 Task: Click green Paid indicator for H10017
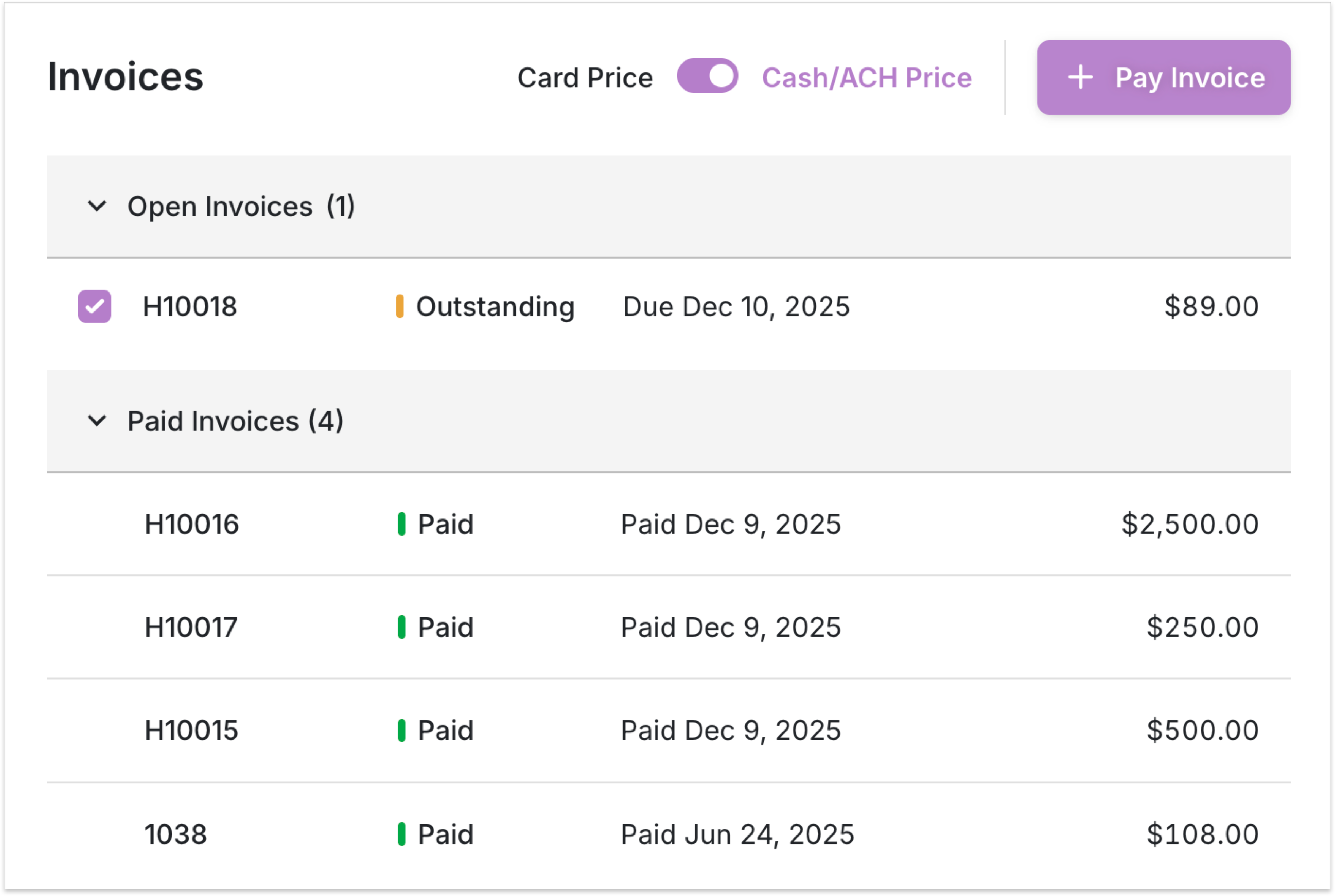401,627
